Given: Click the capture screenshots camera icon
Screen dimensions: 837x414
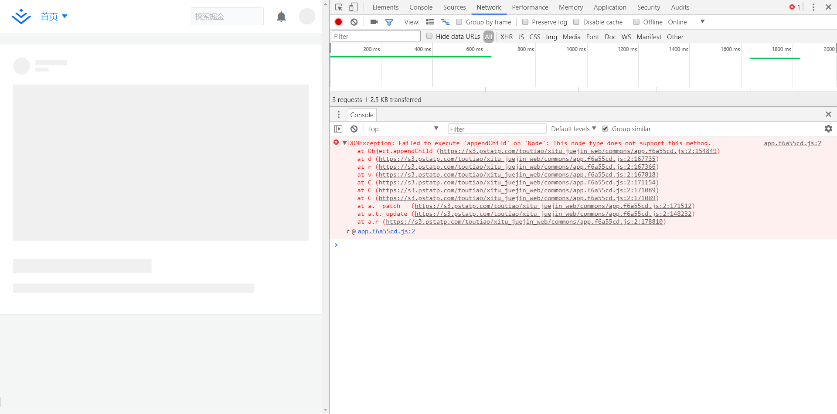Looking at the screenshot, I should click(x=373, y=21).
